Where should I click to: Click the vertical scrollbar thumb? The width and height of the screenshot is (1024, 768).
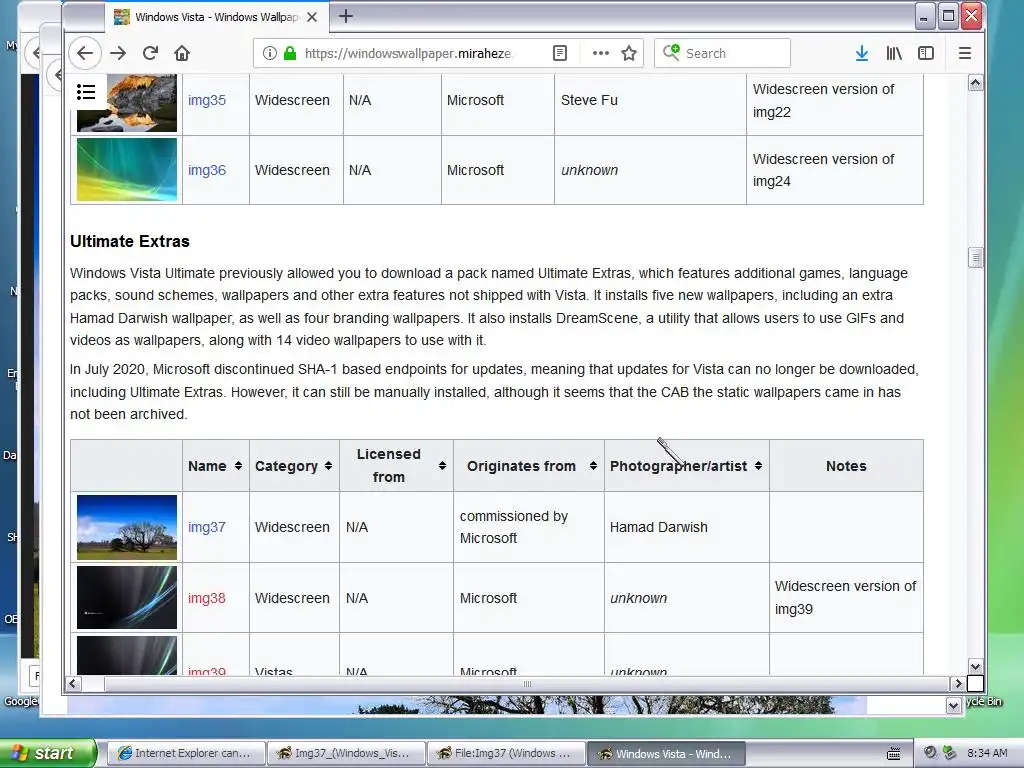[x=976, y=258]
